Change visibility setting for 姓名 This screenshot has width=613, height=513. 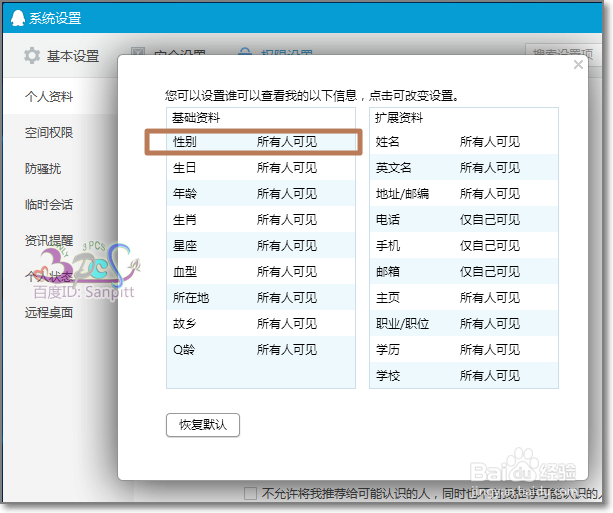(x=490, y=142)
